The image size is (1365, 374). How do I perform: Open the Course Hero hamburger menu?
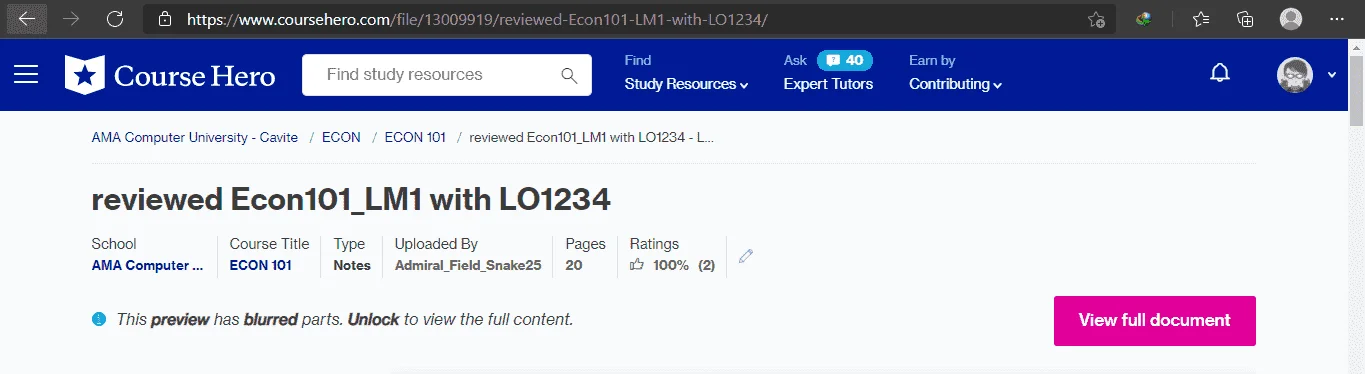pos(25,75)
